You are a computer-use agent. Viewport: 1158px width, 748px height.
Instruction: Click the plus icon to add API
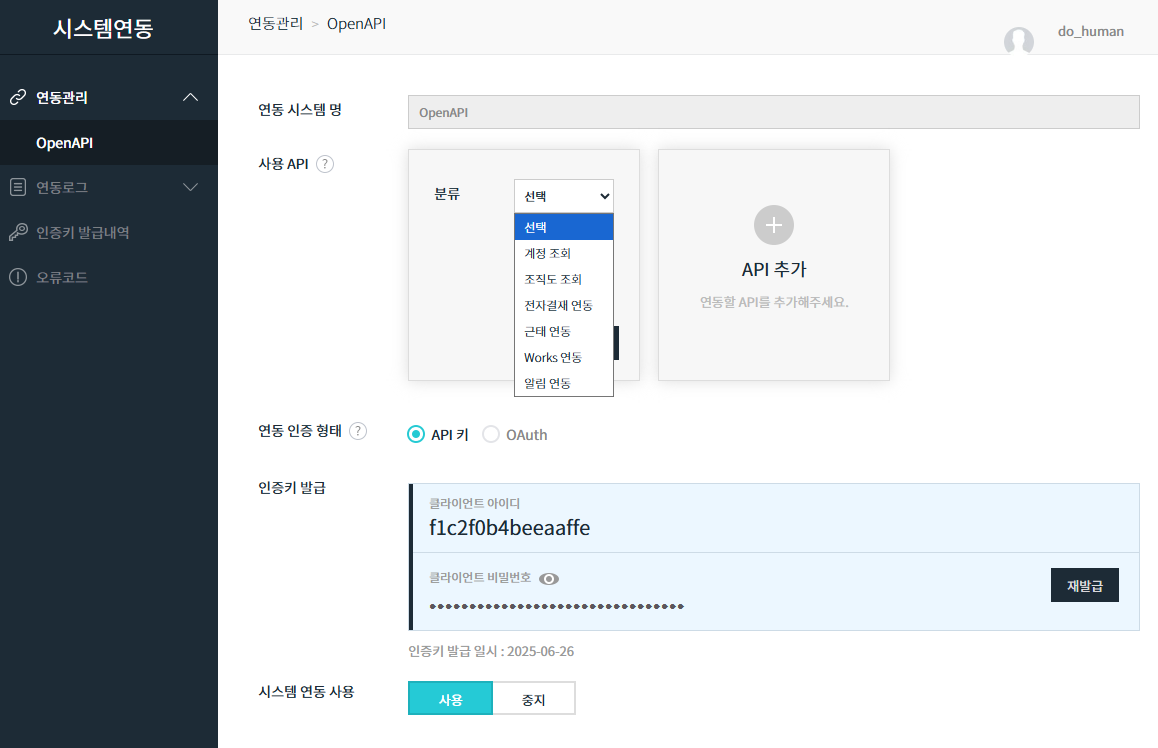[x=773, y=225]
